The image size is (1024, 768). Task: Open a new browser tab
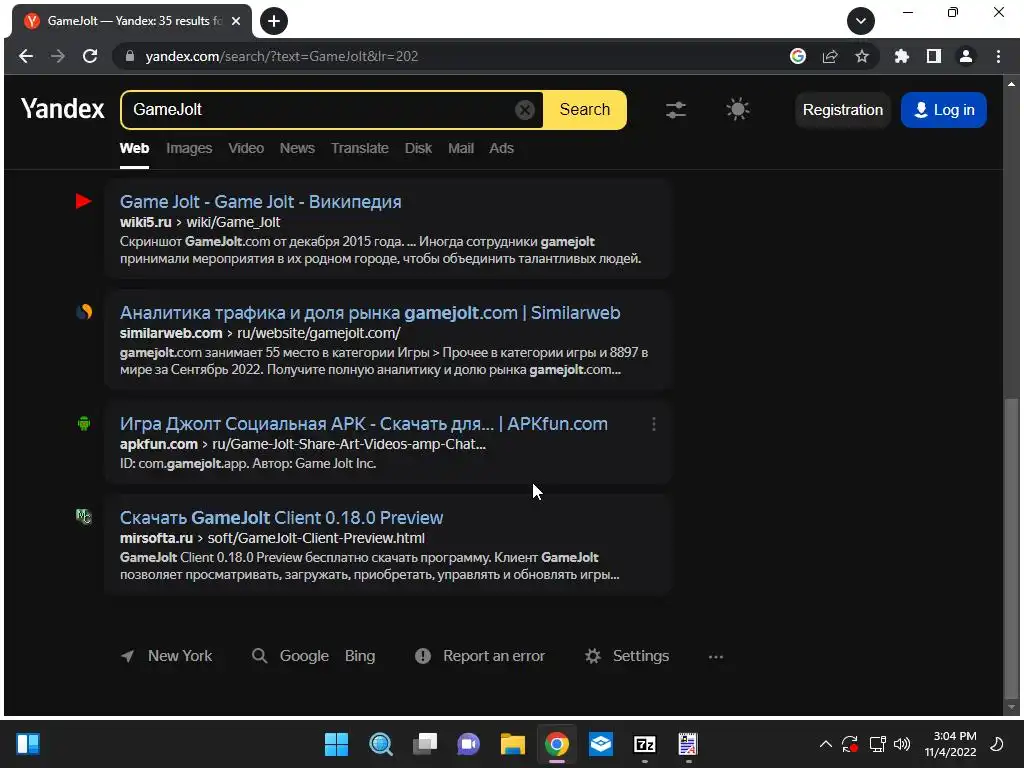tap(274, 21)
